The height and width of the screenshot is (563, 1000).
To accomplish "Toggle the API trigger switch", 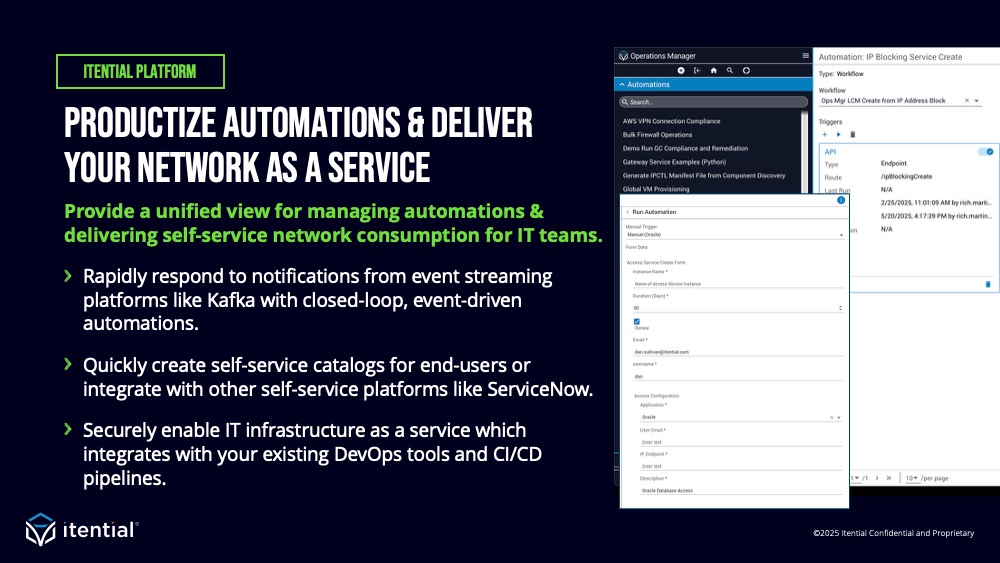I will 985,152.
